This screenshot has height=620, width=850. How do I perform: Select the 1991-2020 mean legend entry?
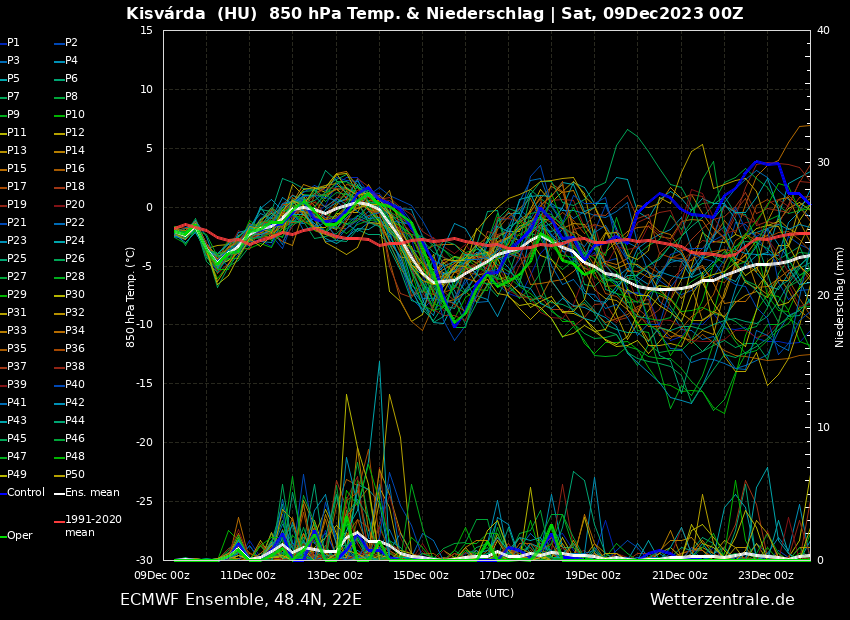[93, 526]
